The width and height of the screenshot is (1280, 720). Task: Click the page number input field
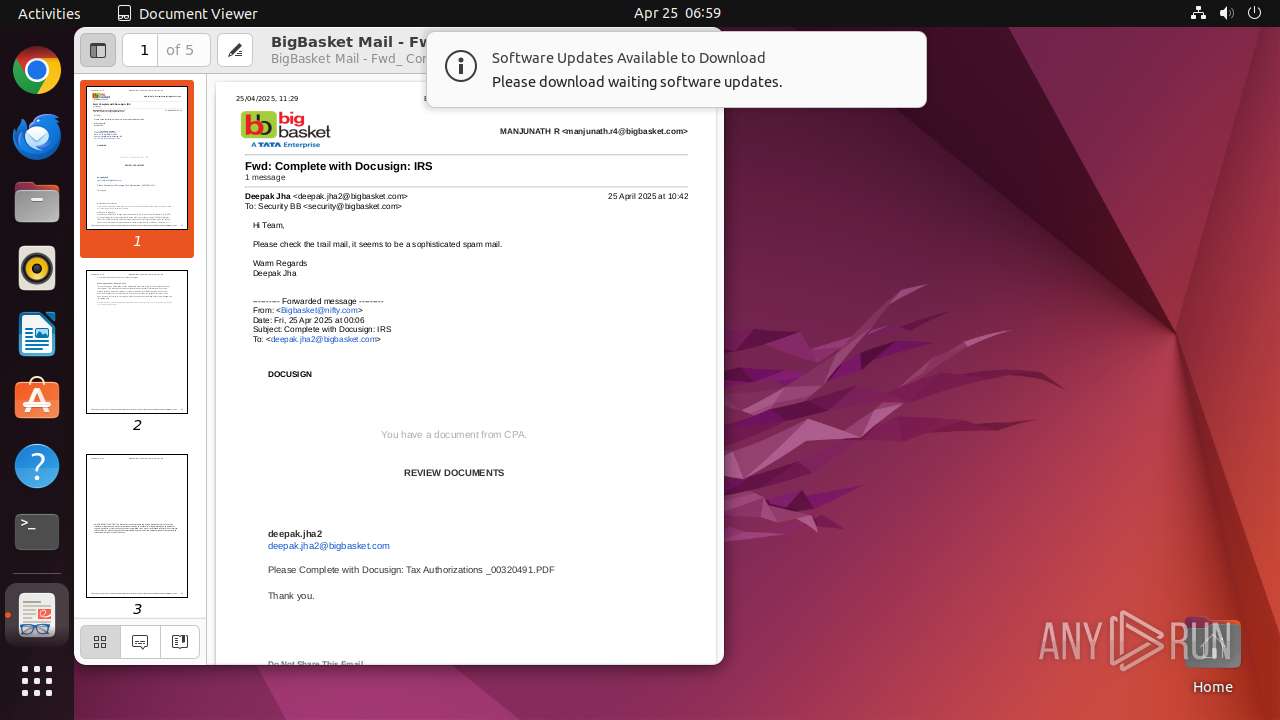[141, 50]
